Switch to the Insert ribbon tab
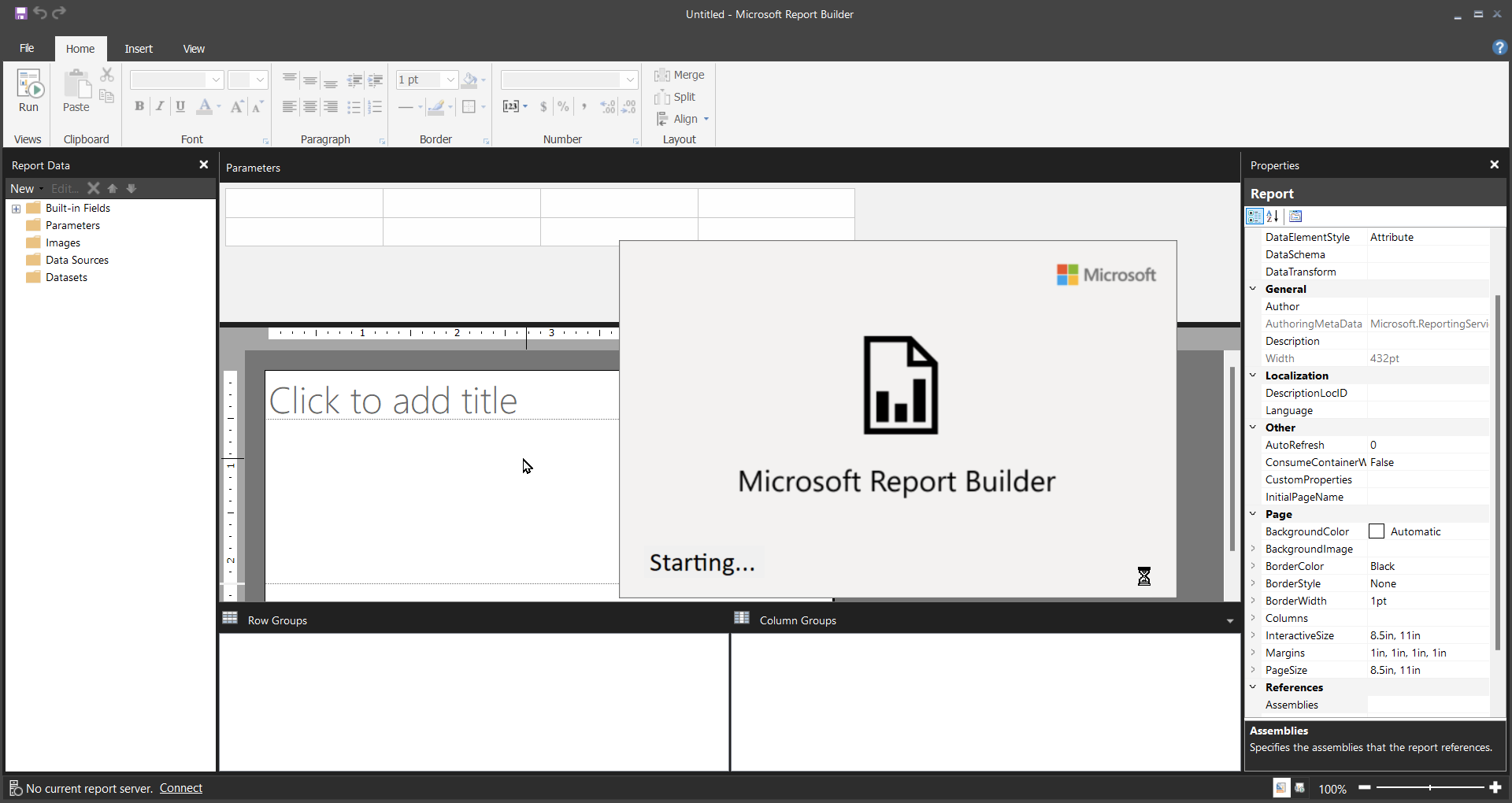Screen dimensions: 1512x803 (139, 49)
